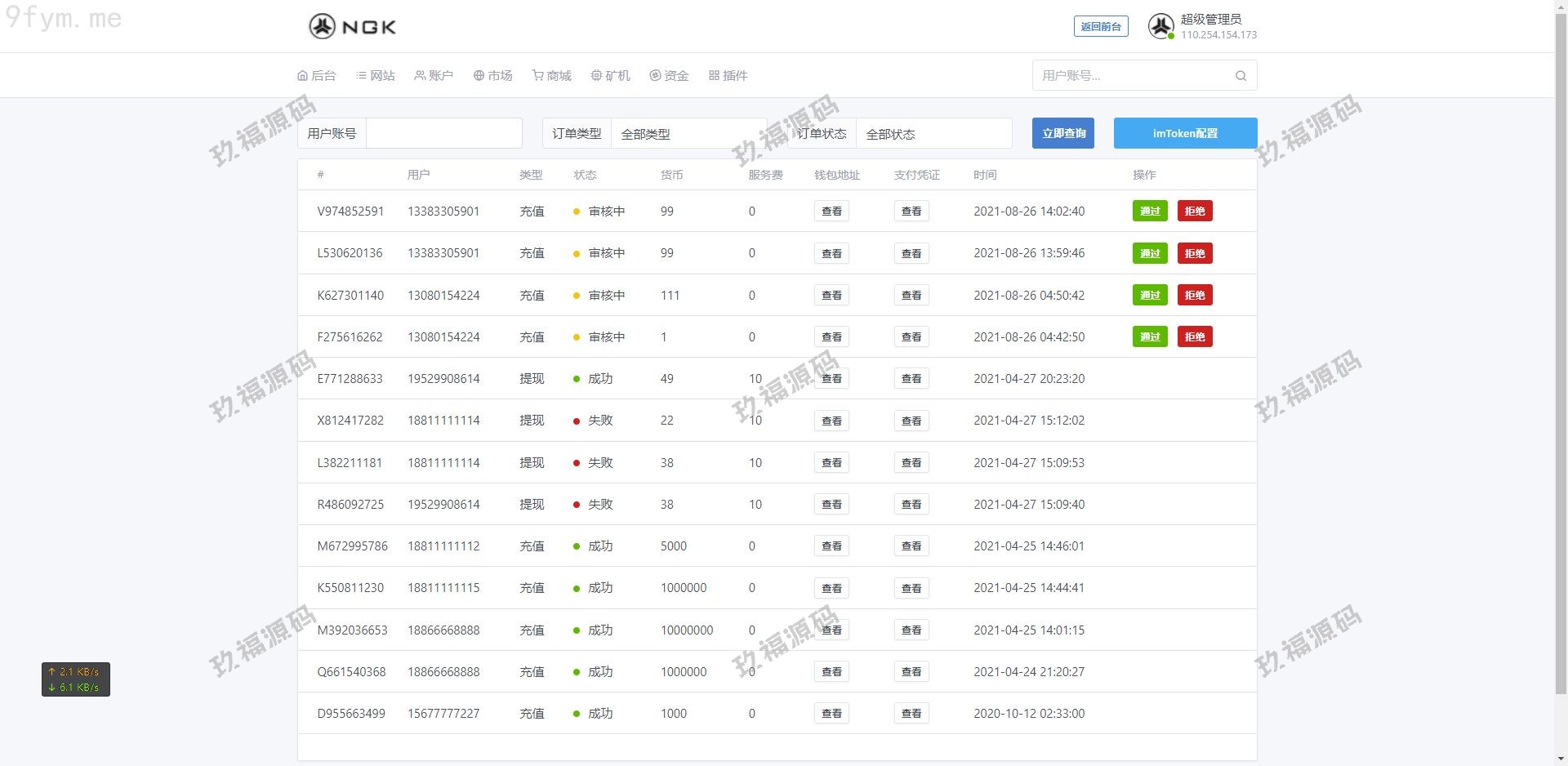Click 返回前台 button in header

click(1100, 26)
